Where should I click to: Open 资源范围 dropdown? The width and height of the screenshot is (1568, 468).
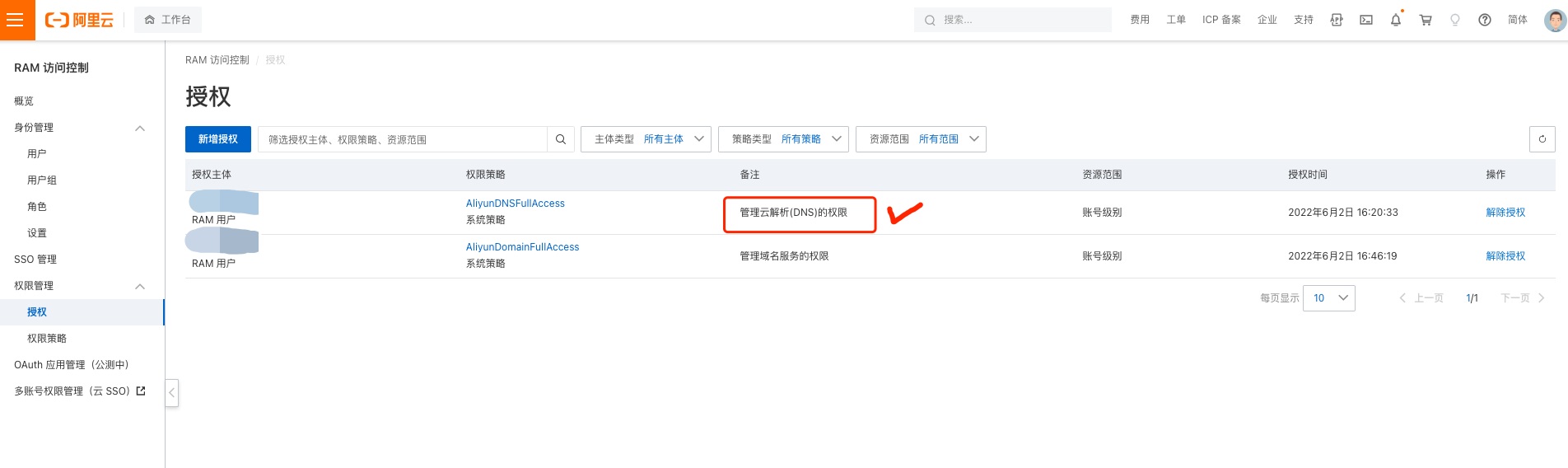point(922,139)
